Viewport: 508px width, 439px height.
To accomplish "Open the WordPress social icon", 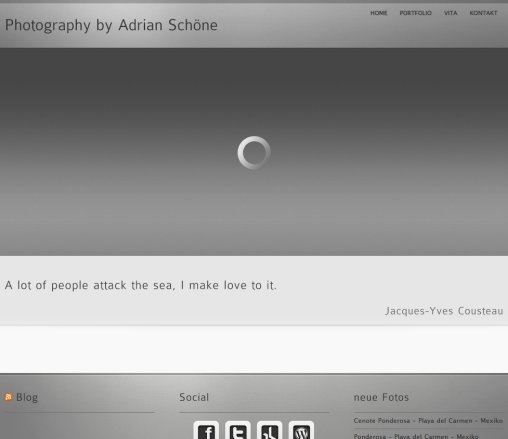I will coord(301,430).
